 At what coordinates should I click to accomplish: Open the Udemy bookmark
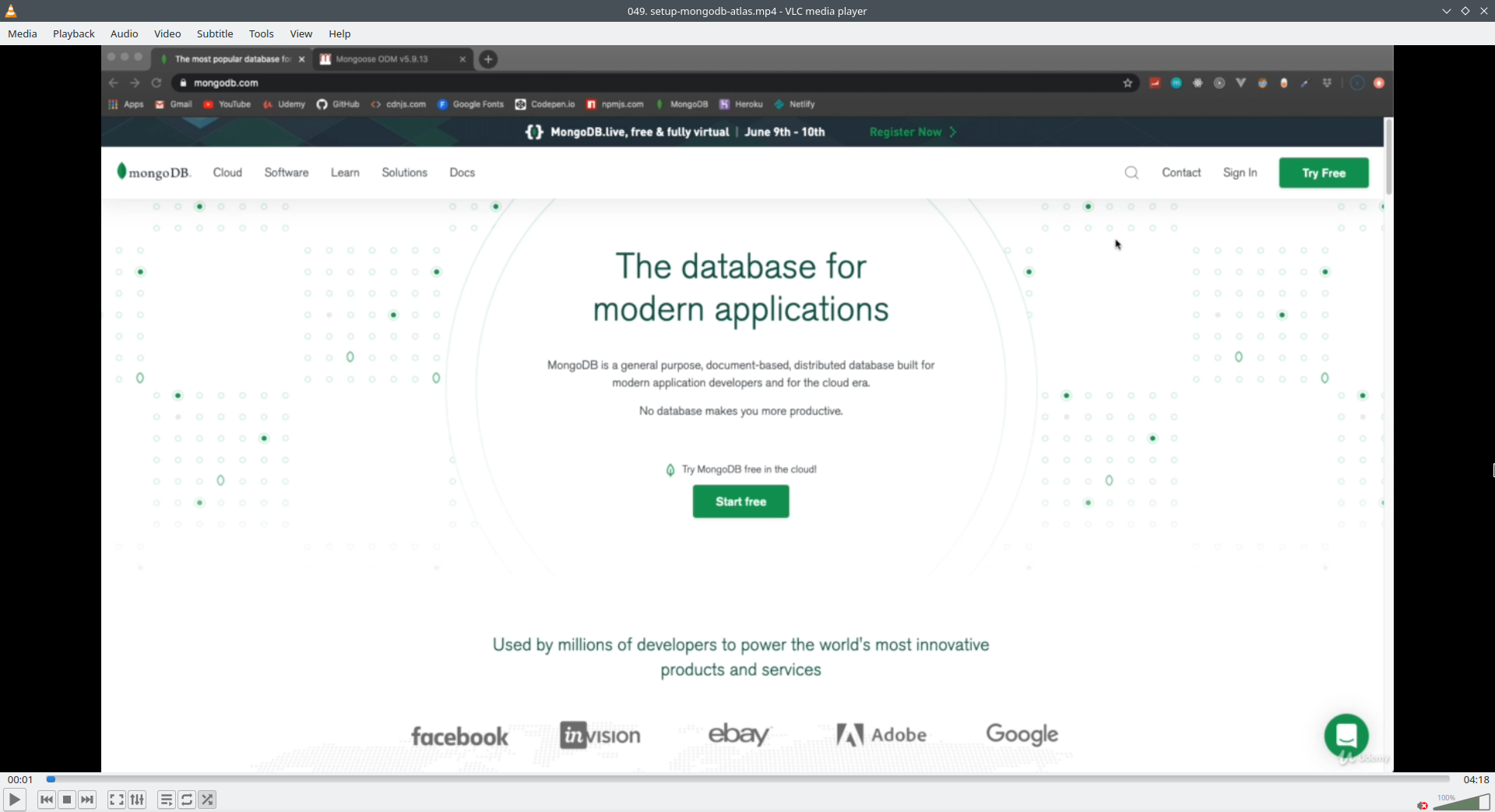click(x=284, y=104)
